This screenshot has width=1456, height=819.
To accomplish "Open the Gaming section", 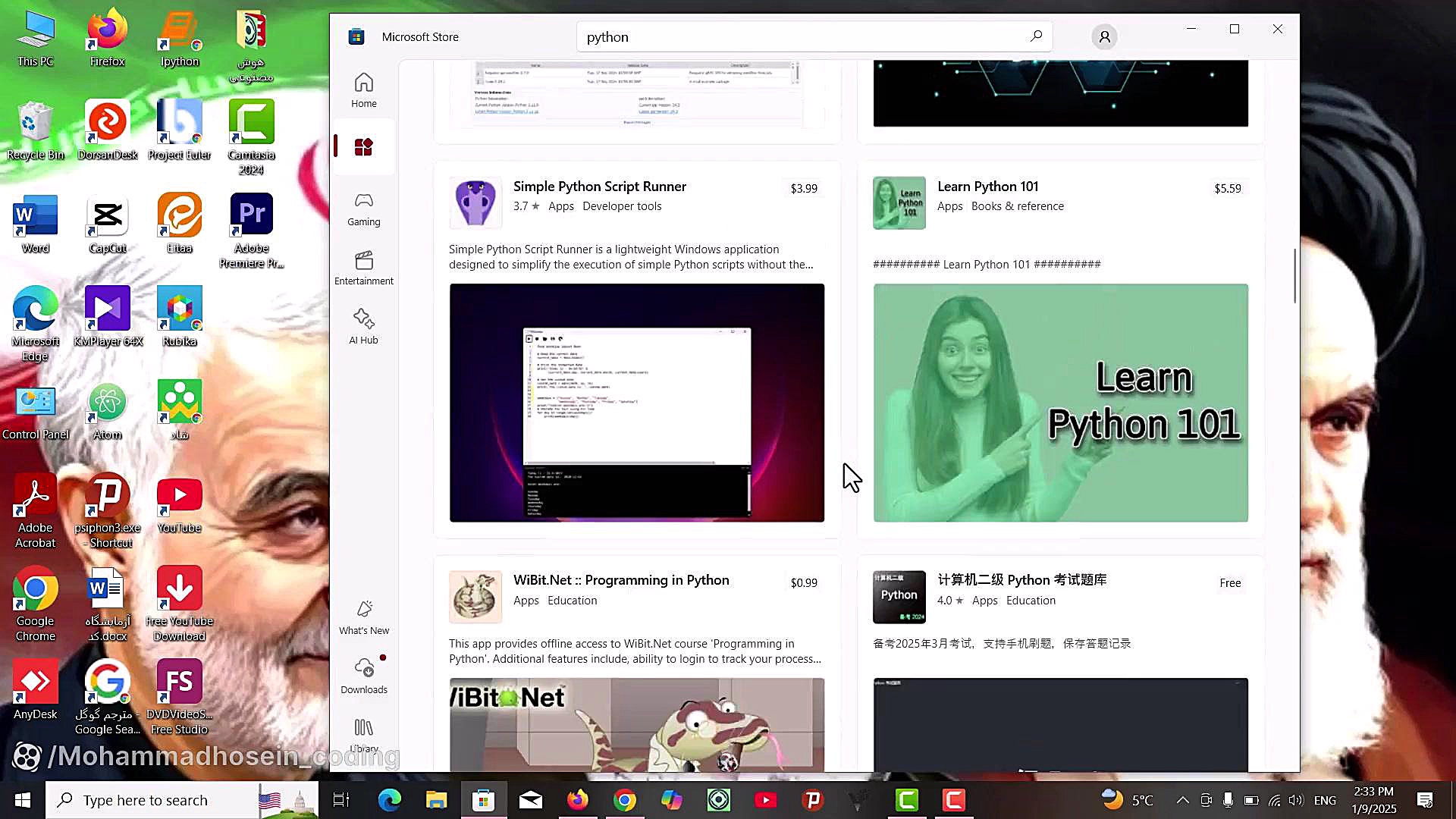I will coord(363,209).
